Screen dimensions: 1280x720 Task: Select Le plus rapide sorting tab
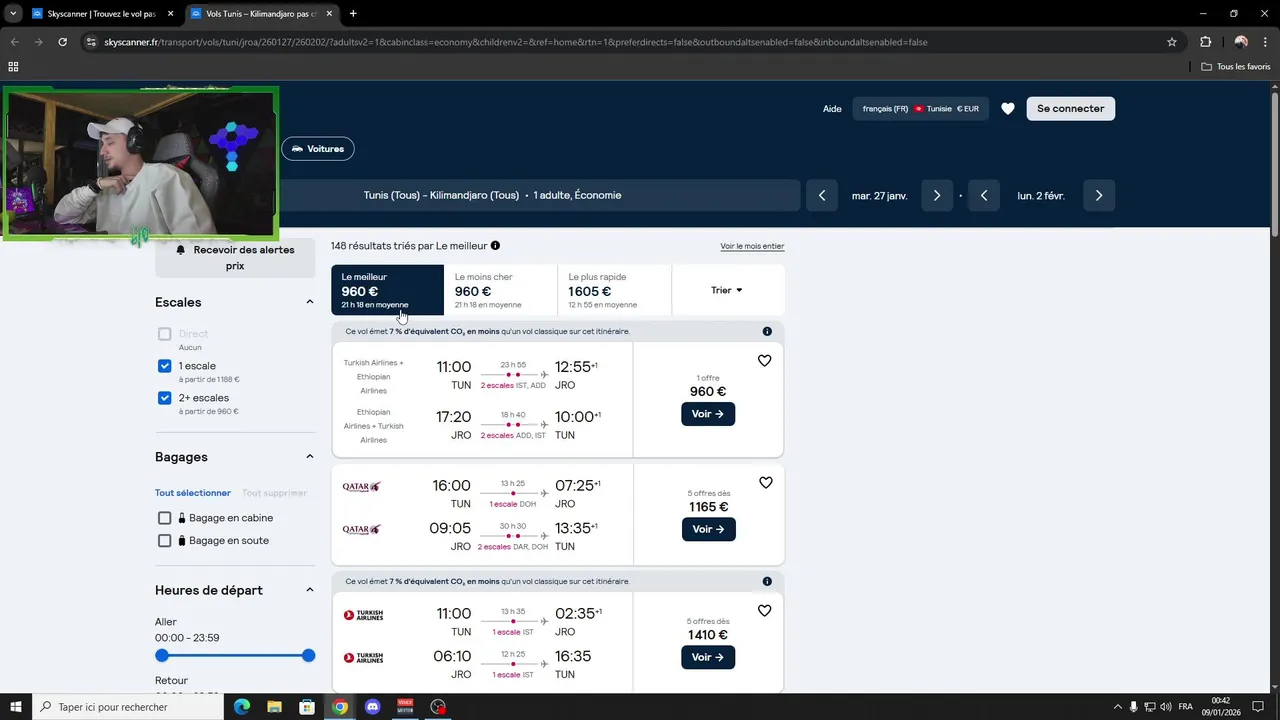[x=614, y=290]
